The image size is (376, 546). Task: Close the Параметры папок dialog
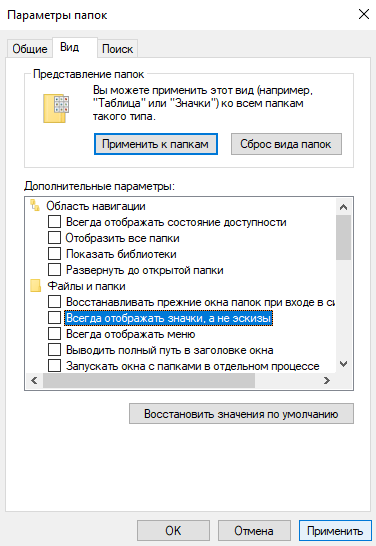click(x=364, y=14)
